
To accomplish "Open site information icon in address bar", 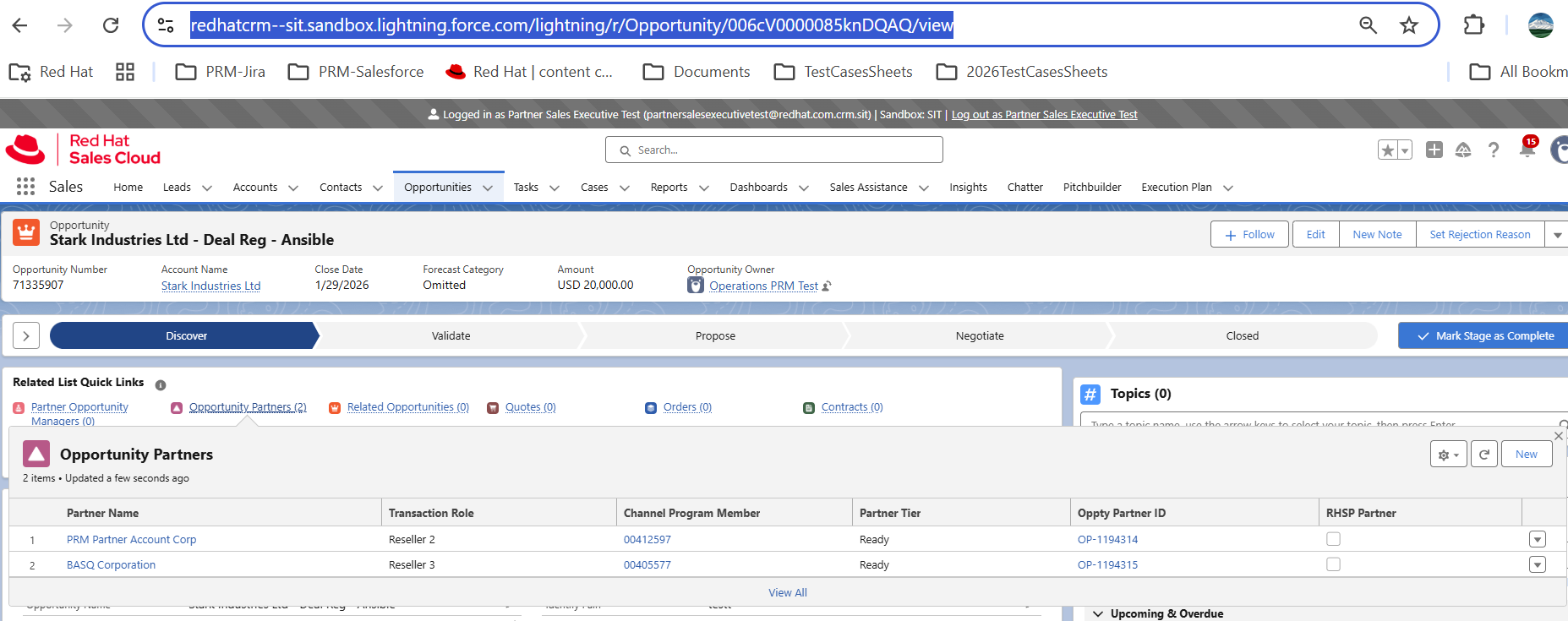I will click(167, 25).
